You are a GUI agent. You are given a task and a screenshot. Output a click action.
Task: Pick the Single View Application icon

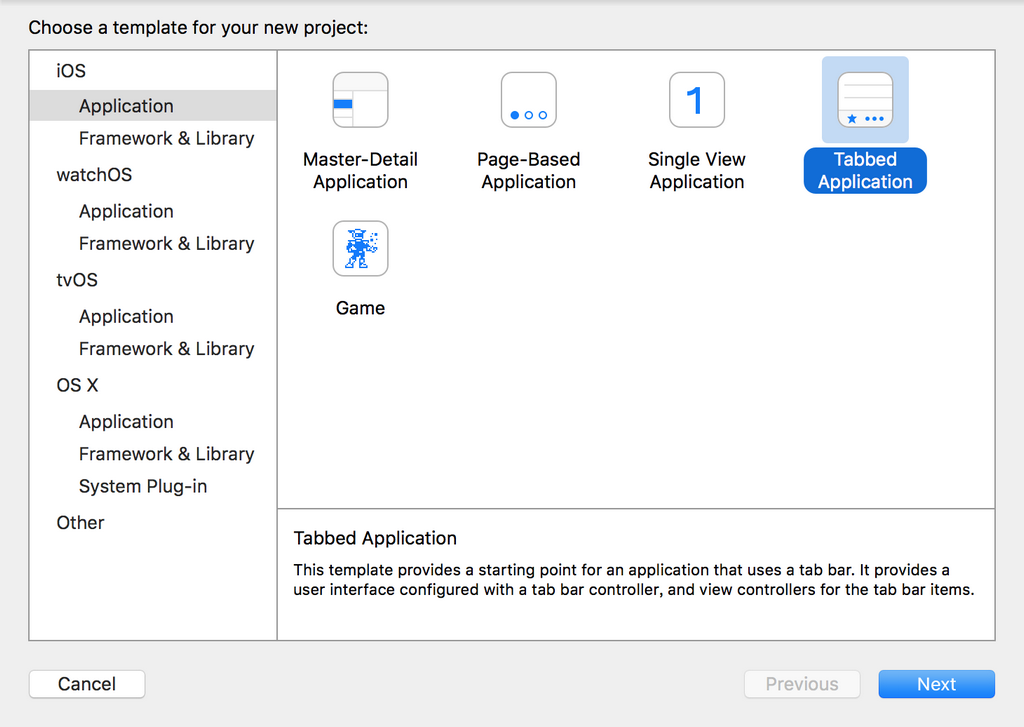[697, 100]
